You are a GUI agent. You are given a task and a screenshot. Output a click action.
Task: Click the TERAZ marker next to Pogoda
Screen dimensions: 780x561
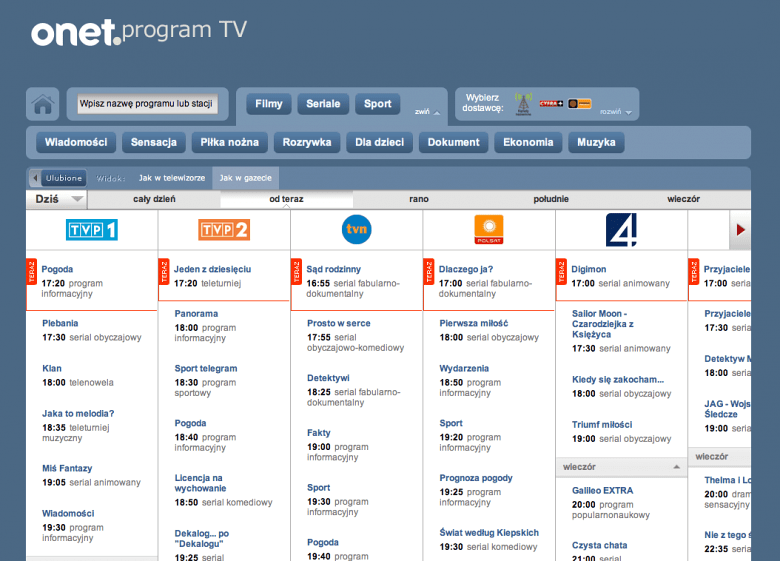click(31, 272)
